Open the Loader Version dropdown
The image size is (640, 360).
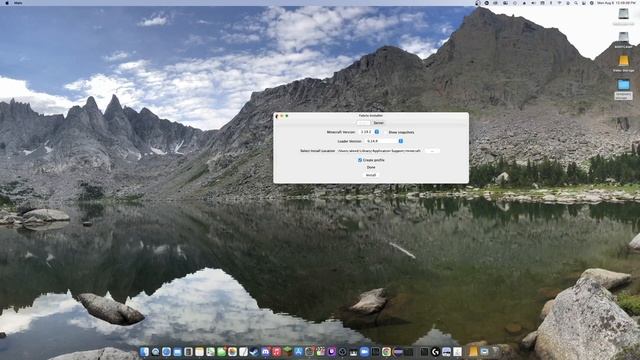384,141
